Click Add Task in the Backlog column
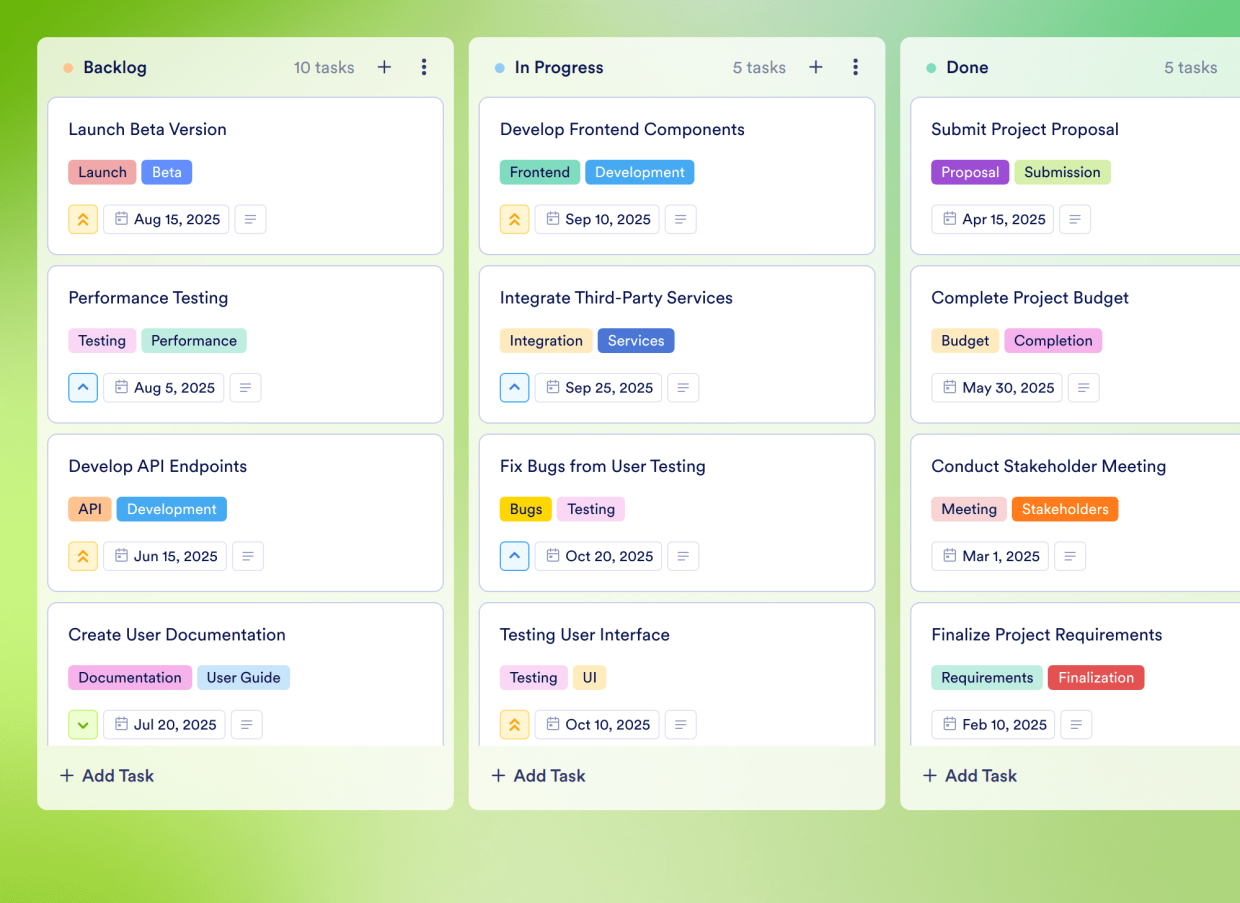Screen dimensions: 1240x903 pyautogui.click(x=106, y=775)
